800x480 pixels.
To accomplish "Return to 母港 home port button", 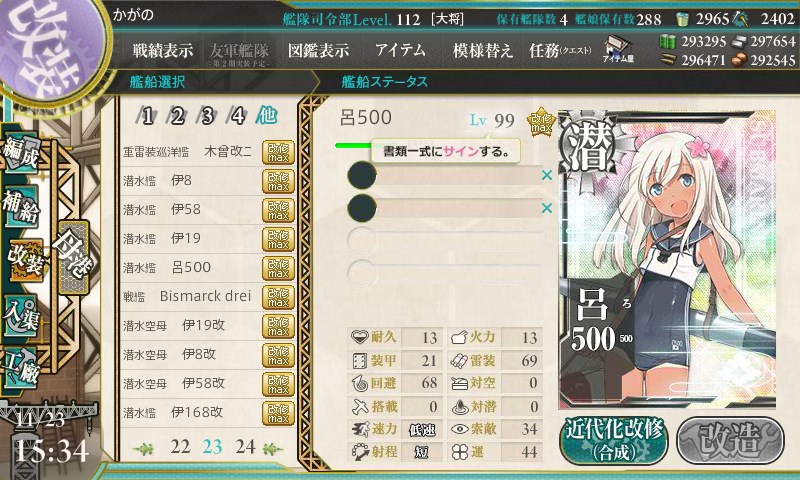I will pyautogui.click(x=73, y=257).
